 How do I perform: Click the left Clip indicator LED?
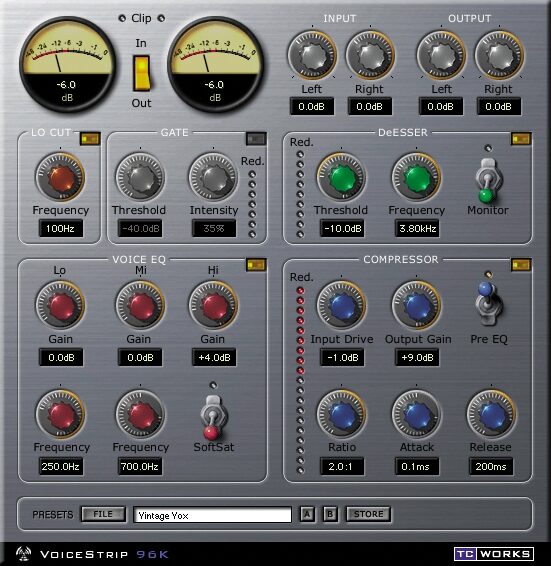coord(122,18)
